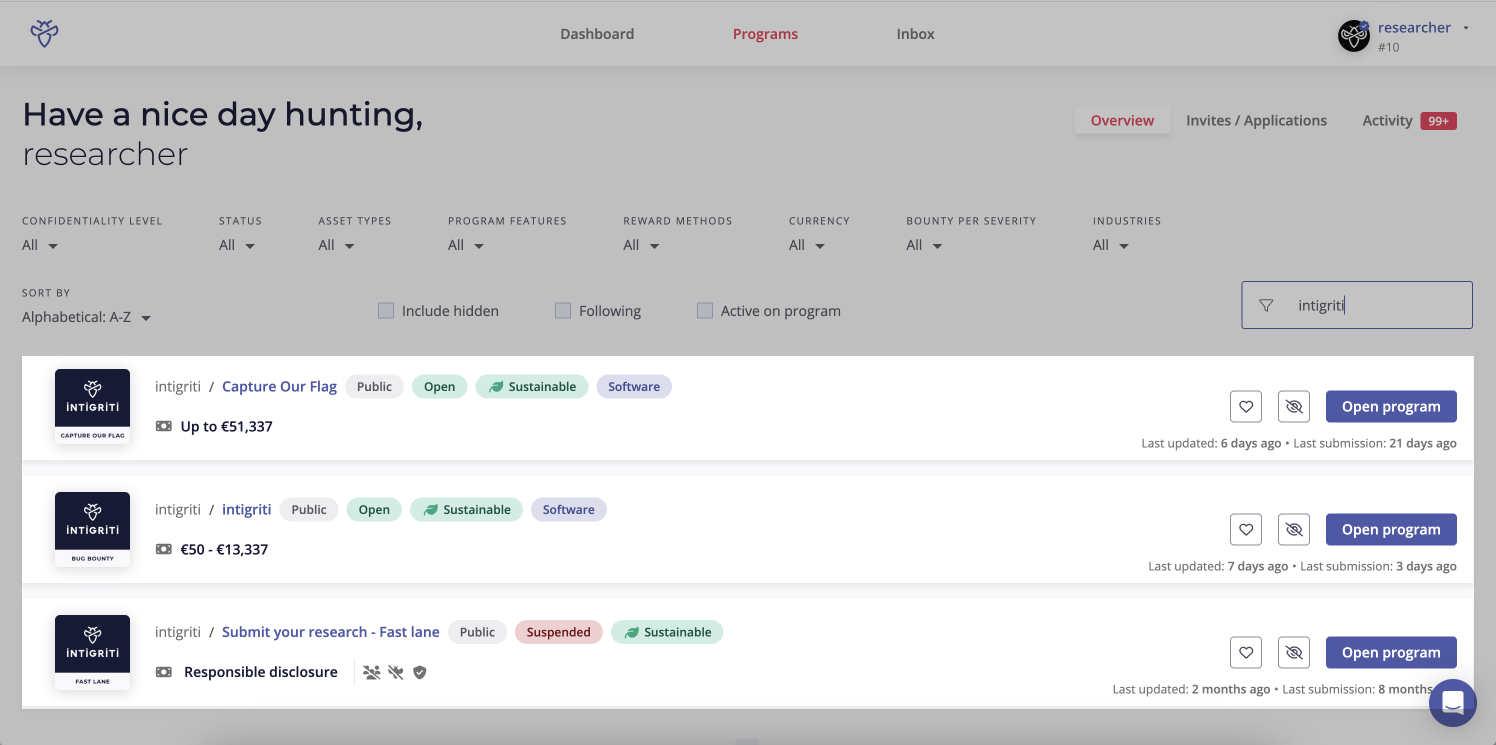1496x745 pixels.
Task: Open the Inbox navigation item
Action: (915, 34)
